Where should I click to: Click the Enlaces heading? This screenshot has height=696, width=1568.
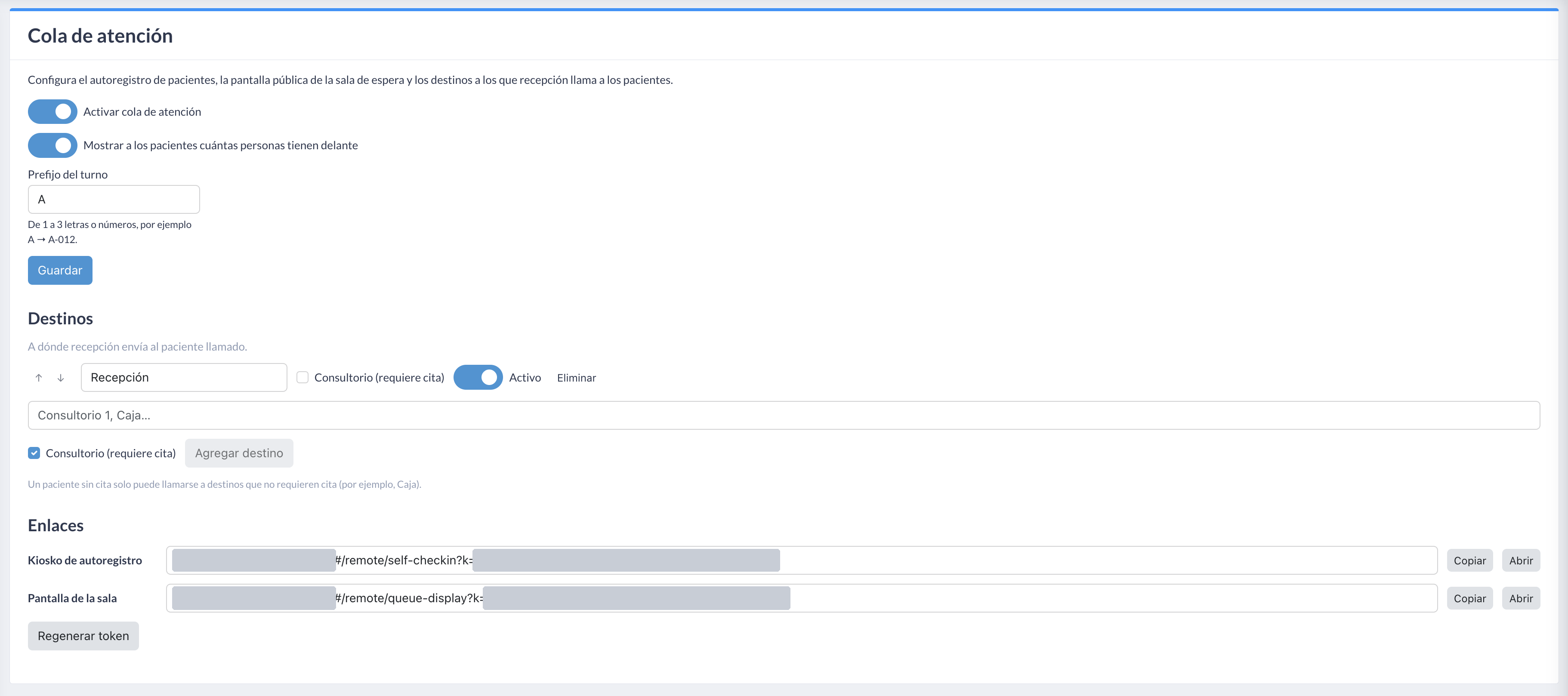(x=56, y=526)
